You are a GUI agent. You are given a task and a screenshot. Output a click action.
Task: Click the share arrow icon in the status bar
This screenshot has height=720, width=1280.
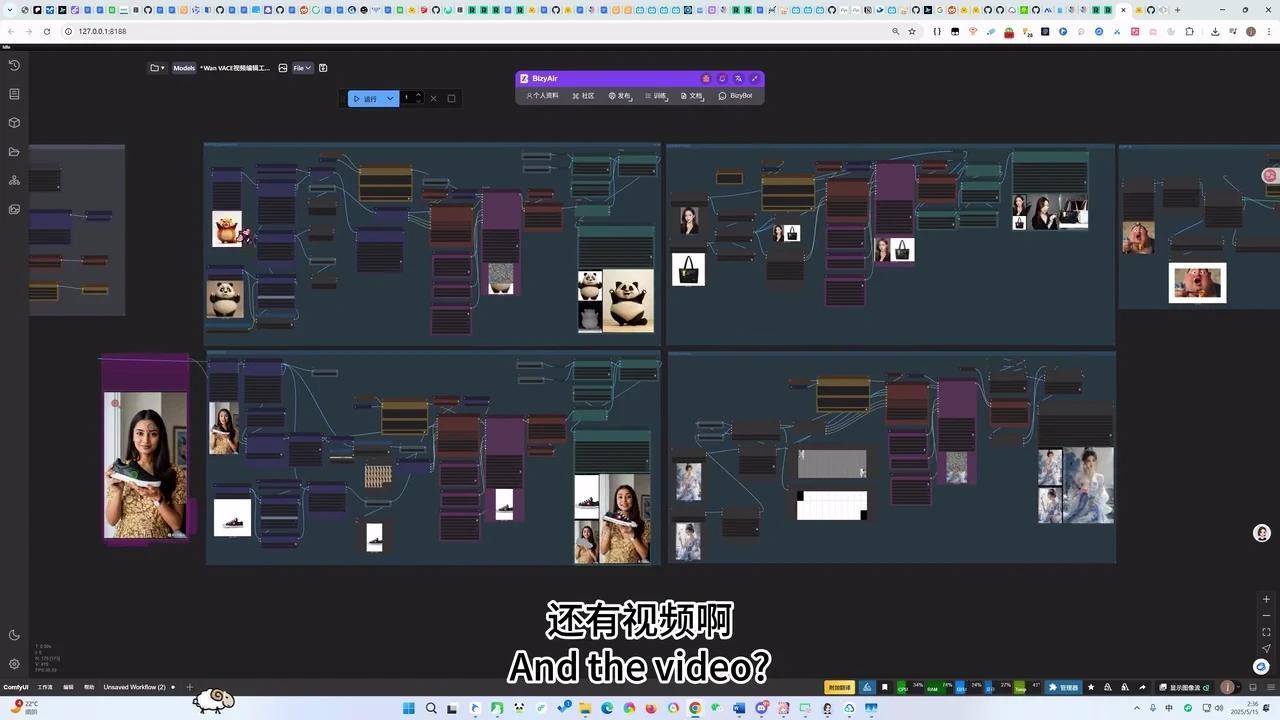point(1141,687)
